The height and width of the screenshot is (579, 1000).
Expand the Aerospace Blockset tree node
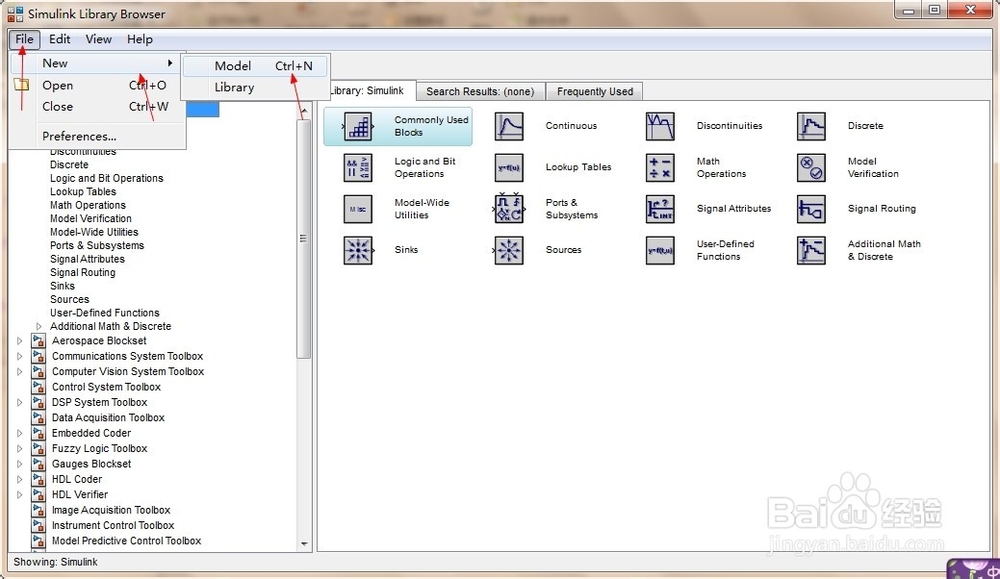[x=19, y=341]
